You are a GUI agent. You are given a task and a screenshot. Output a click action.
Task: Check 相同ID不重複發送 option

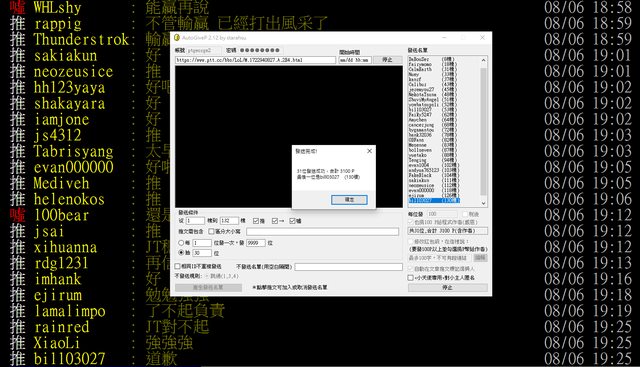point(178,266)
